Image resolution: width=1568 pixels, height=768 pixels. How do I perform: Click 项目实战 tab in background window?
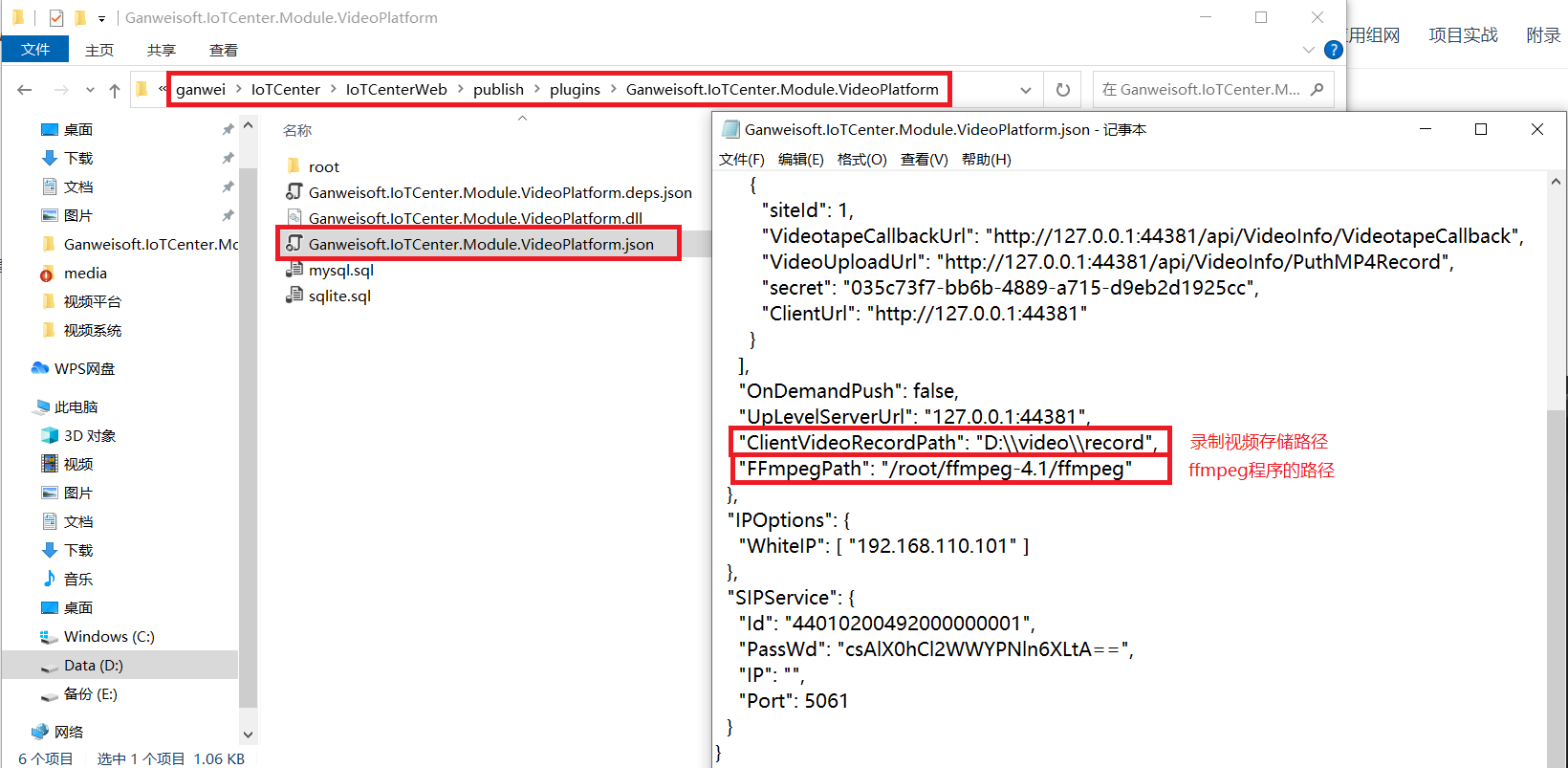[x=1464, y=35]
